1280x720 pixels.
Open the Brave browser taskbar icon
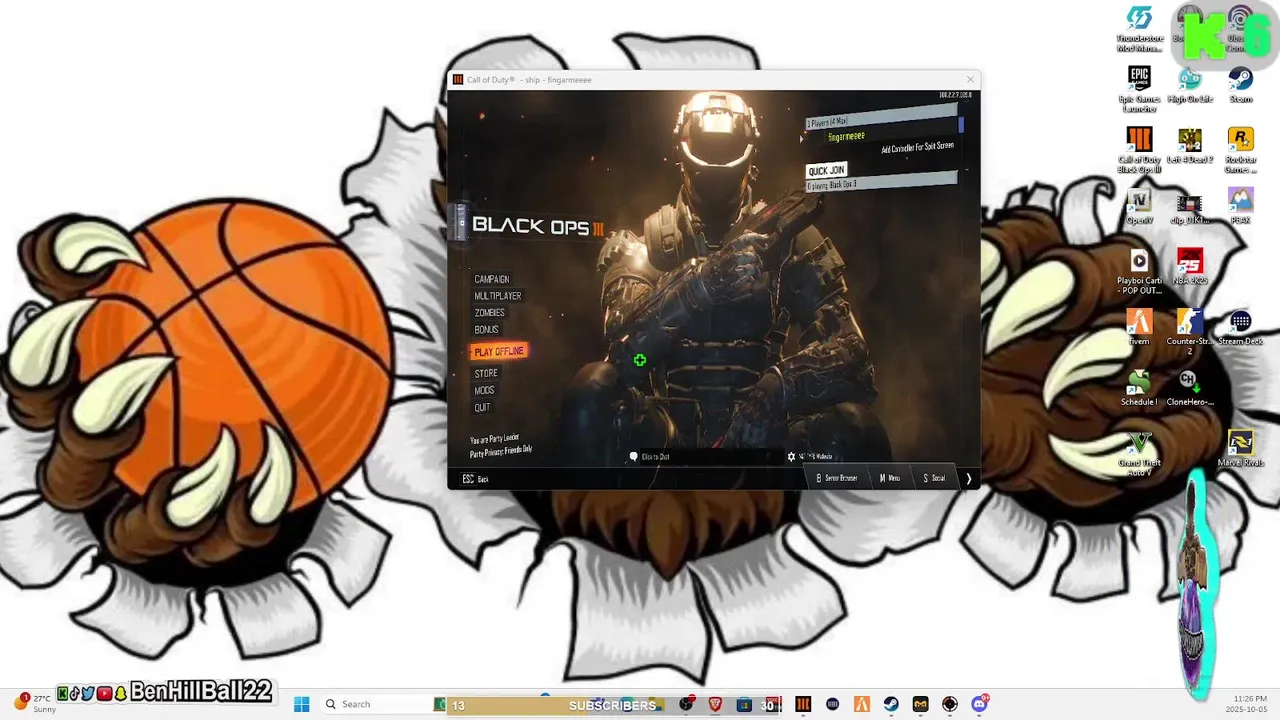click(x=715, y=704)
